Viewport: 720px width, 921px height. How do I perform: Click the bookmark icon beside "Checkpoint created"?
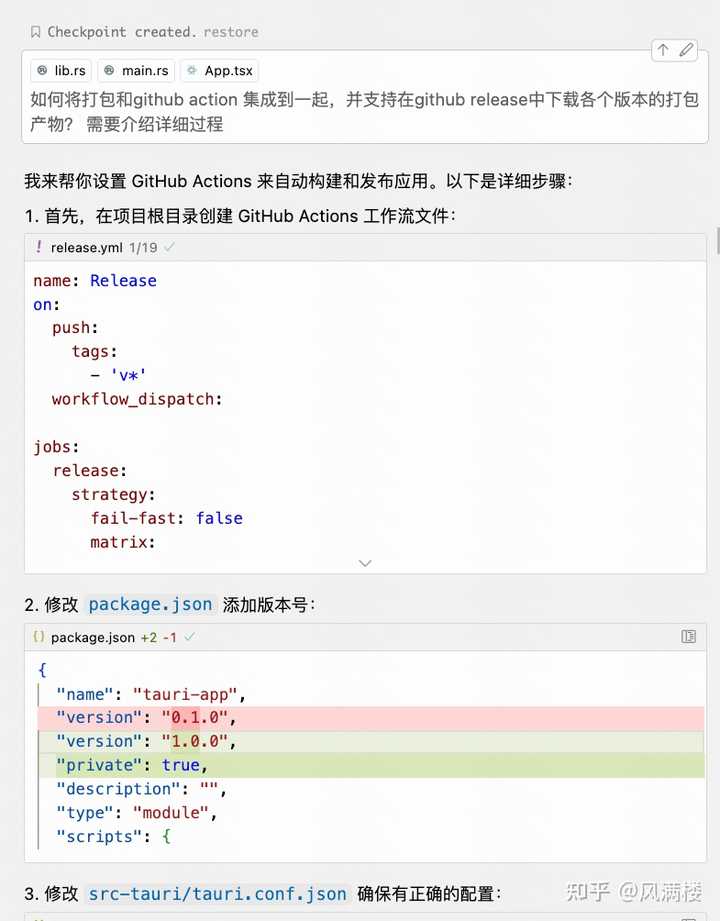[x=36, y=31]
